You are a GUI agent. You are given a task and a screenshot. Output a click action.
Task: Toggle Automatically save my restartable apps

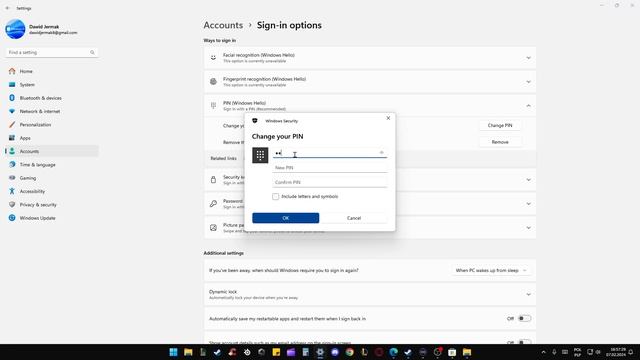(x=524, y=318)
